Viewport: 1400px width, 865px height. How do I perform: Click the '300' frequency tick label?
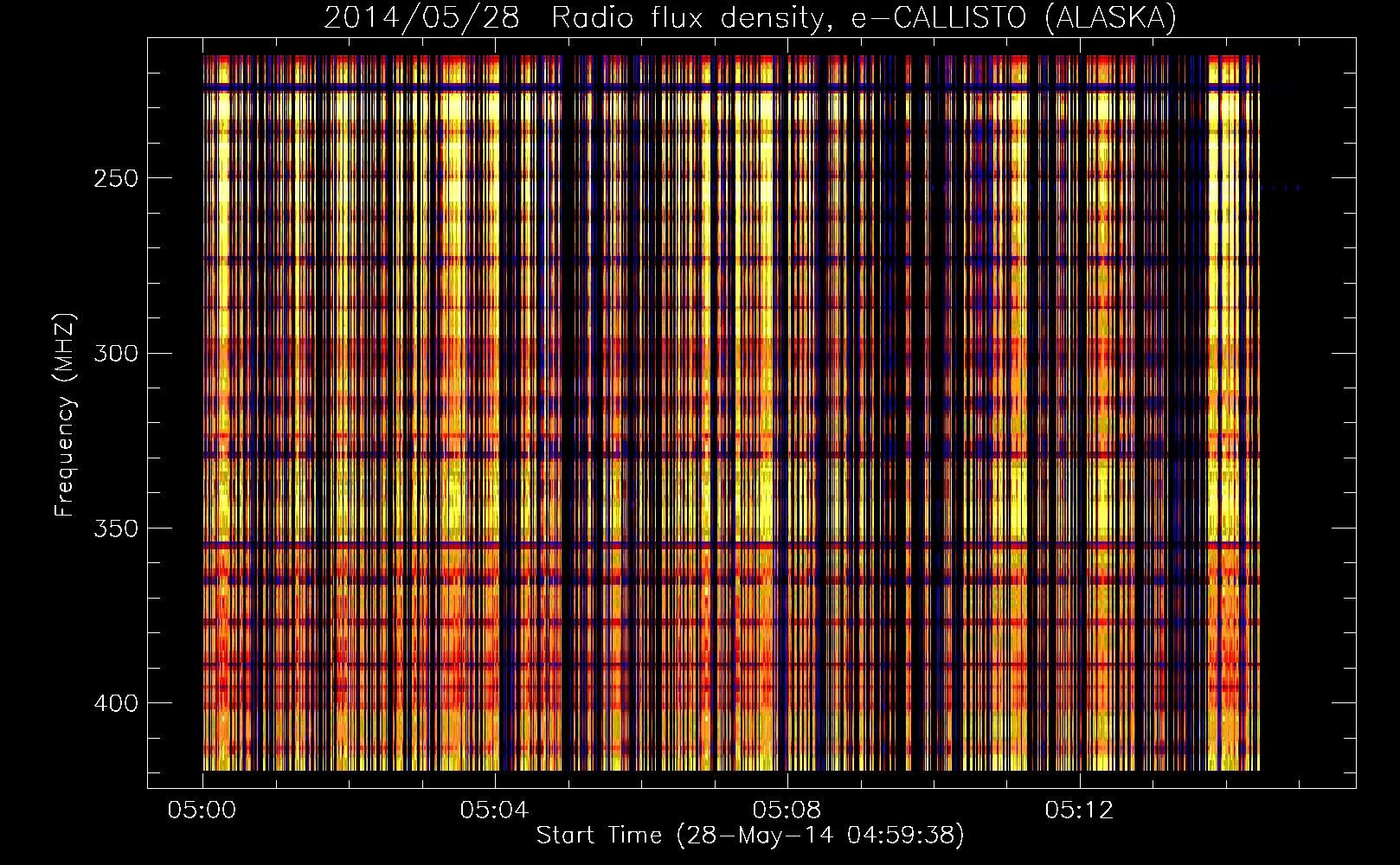click(x=116, y=353)
